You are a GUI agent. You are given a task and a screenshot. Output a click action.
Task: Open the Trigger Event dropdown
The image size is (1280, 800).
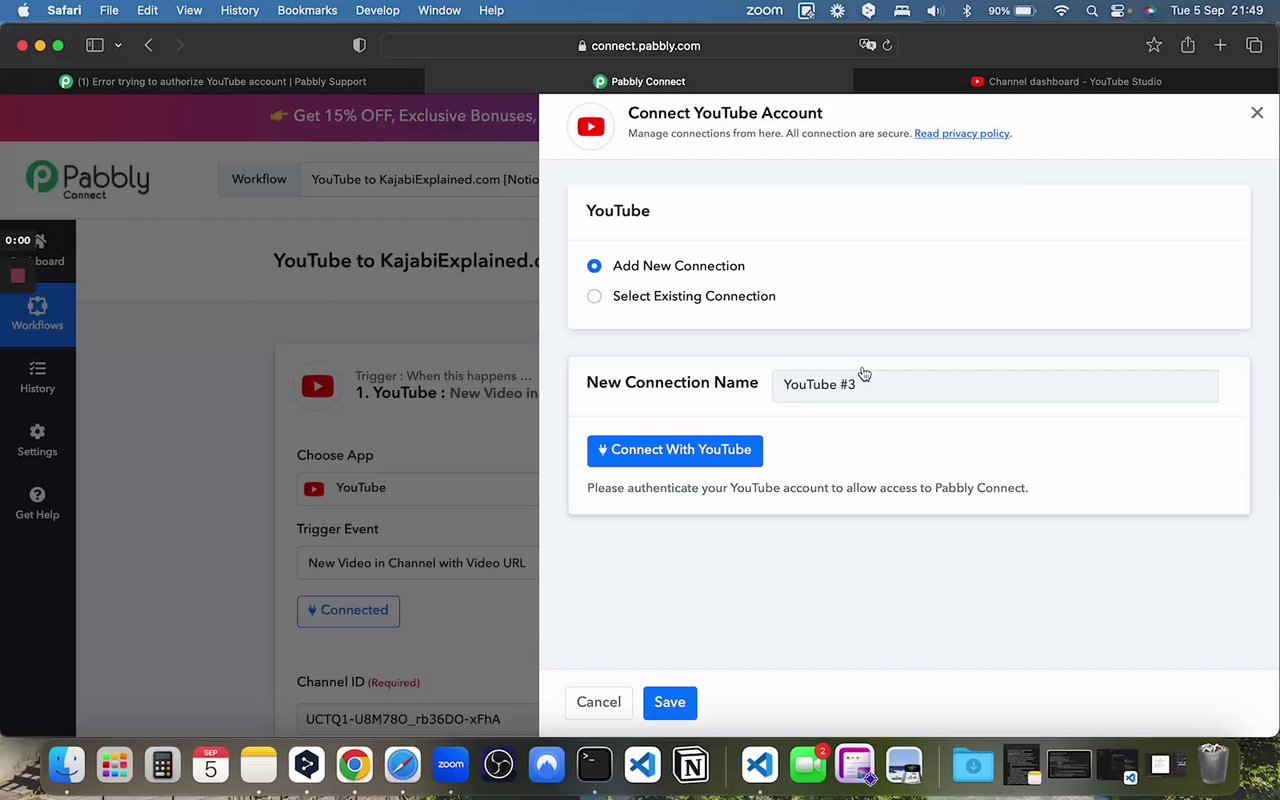click(x=418, y=563)
